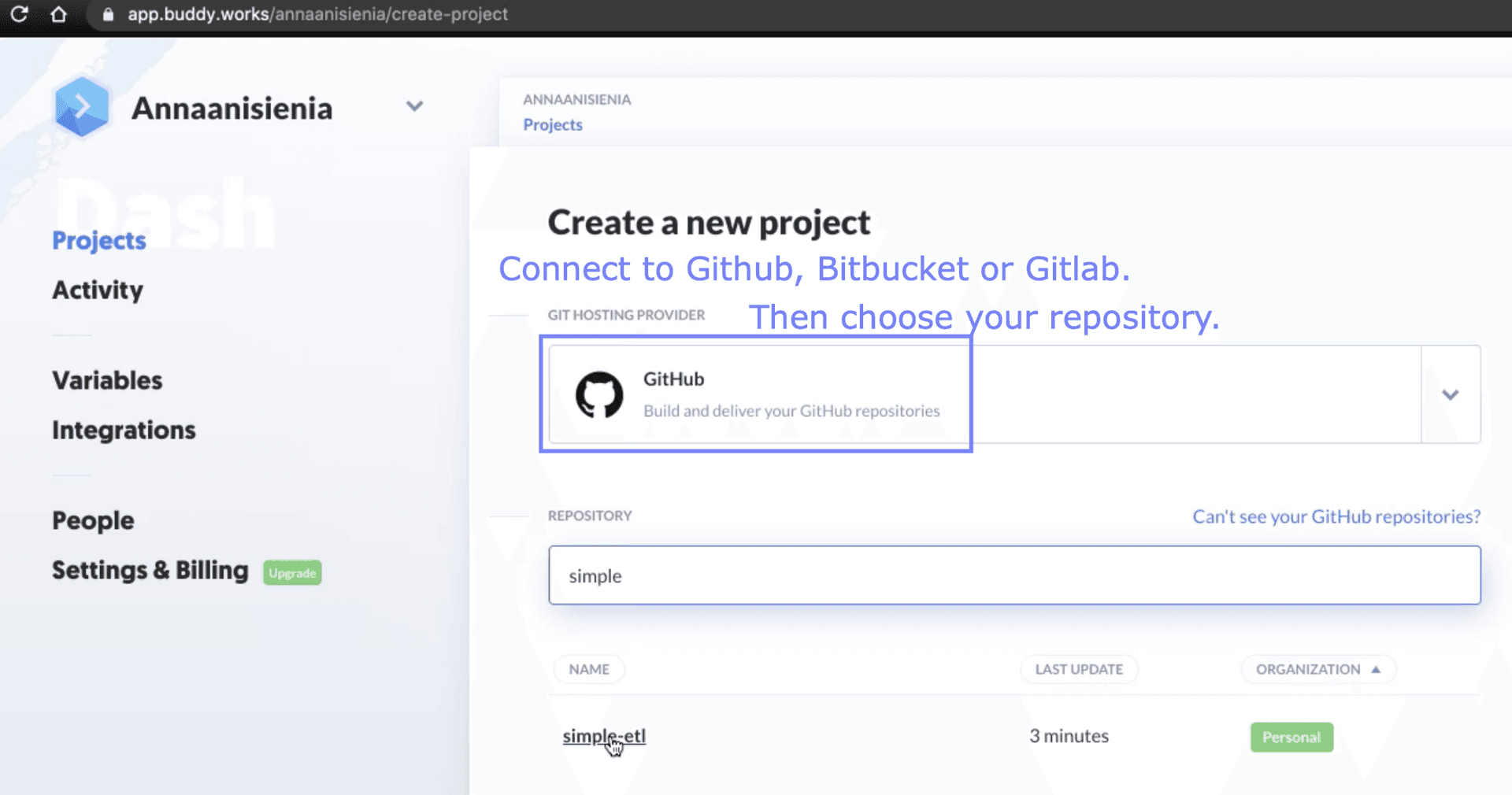1512x795 pixels.
Task: Select Projects in the sidebar
Action: click(x=98, y=241)
